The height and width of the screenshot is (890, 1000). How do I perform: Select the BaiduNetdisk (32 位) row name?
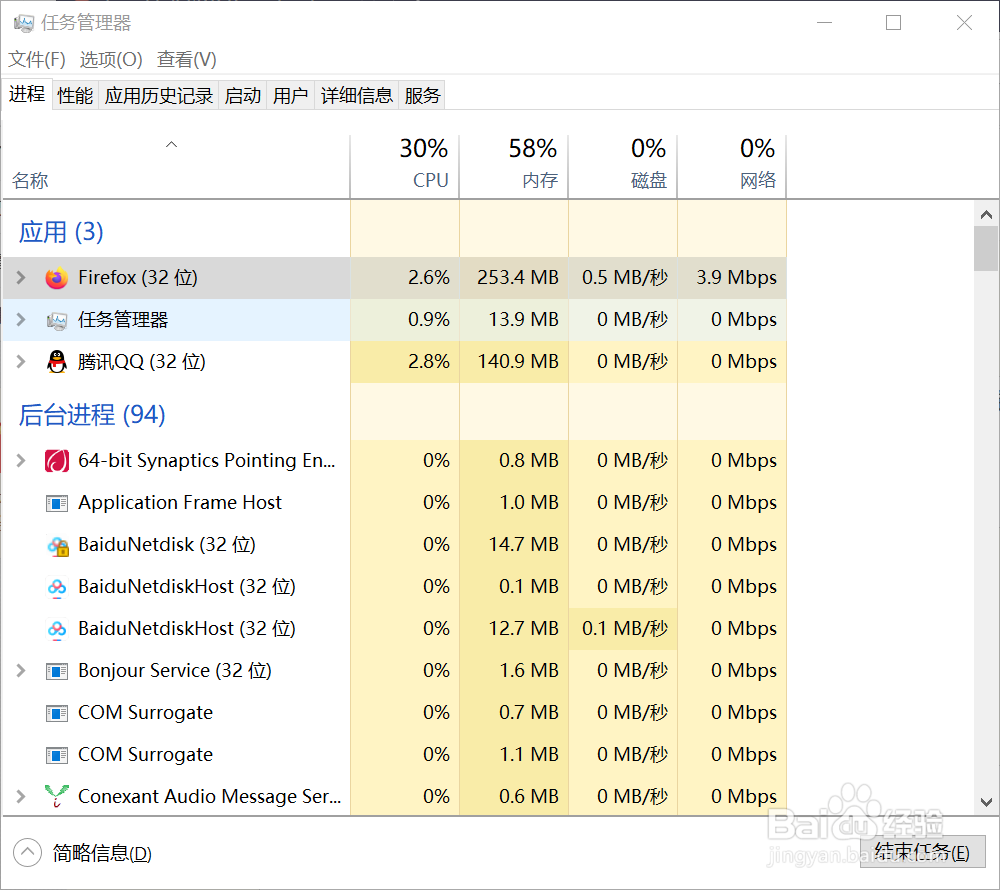[166, 544]
